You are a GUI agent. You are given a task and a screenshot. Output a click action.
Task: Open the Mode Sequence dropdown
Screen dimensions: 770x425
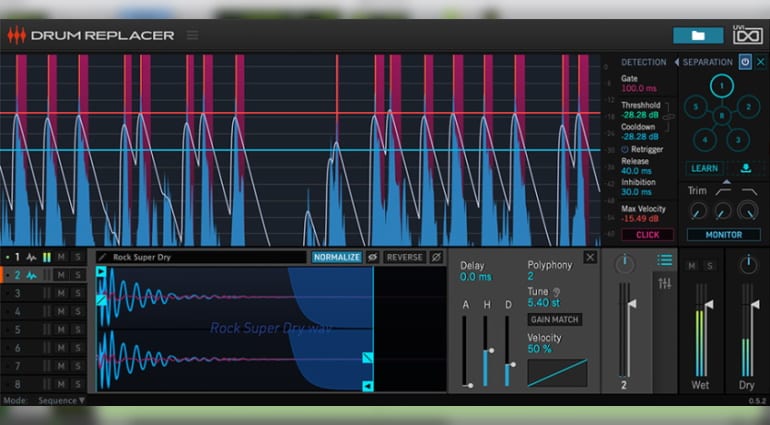pyautogui.click(x=61, y=400)
